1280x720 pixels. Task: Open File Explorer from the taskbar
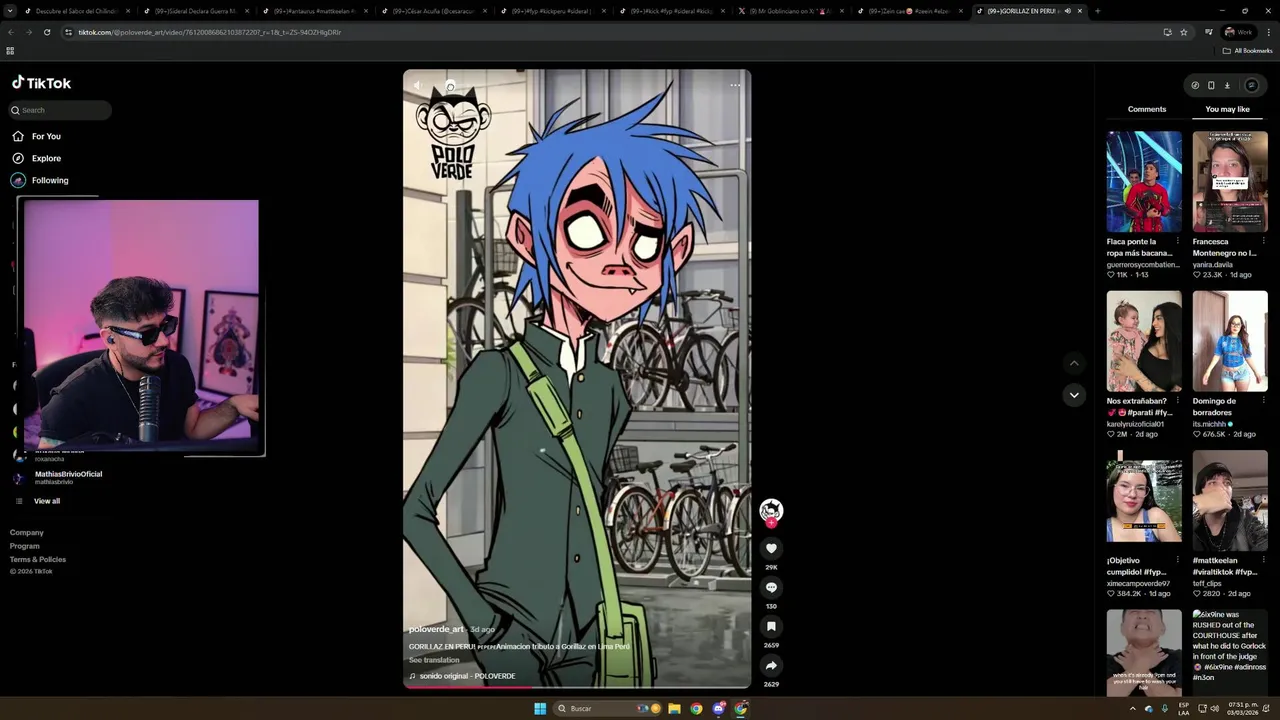pos(674,708)
